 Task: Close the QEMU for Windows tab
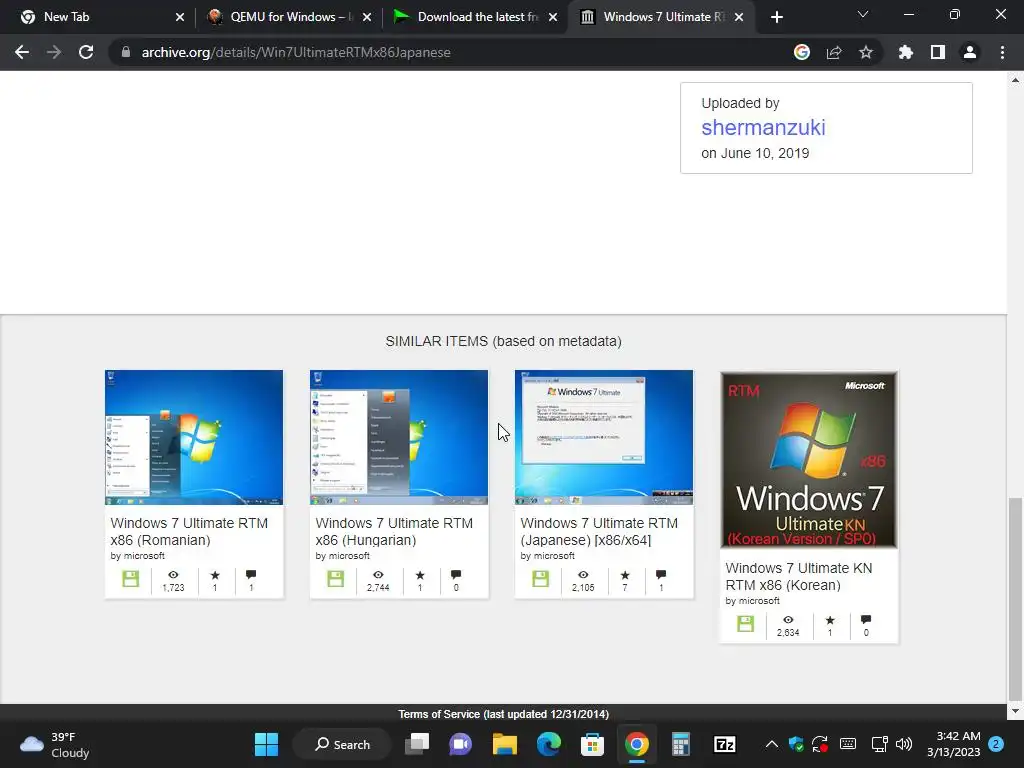(367, 17)
